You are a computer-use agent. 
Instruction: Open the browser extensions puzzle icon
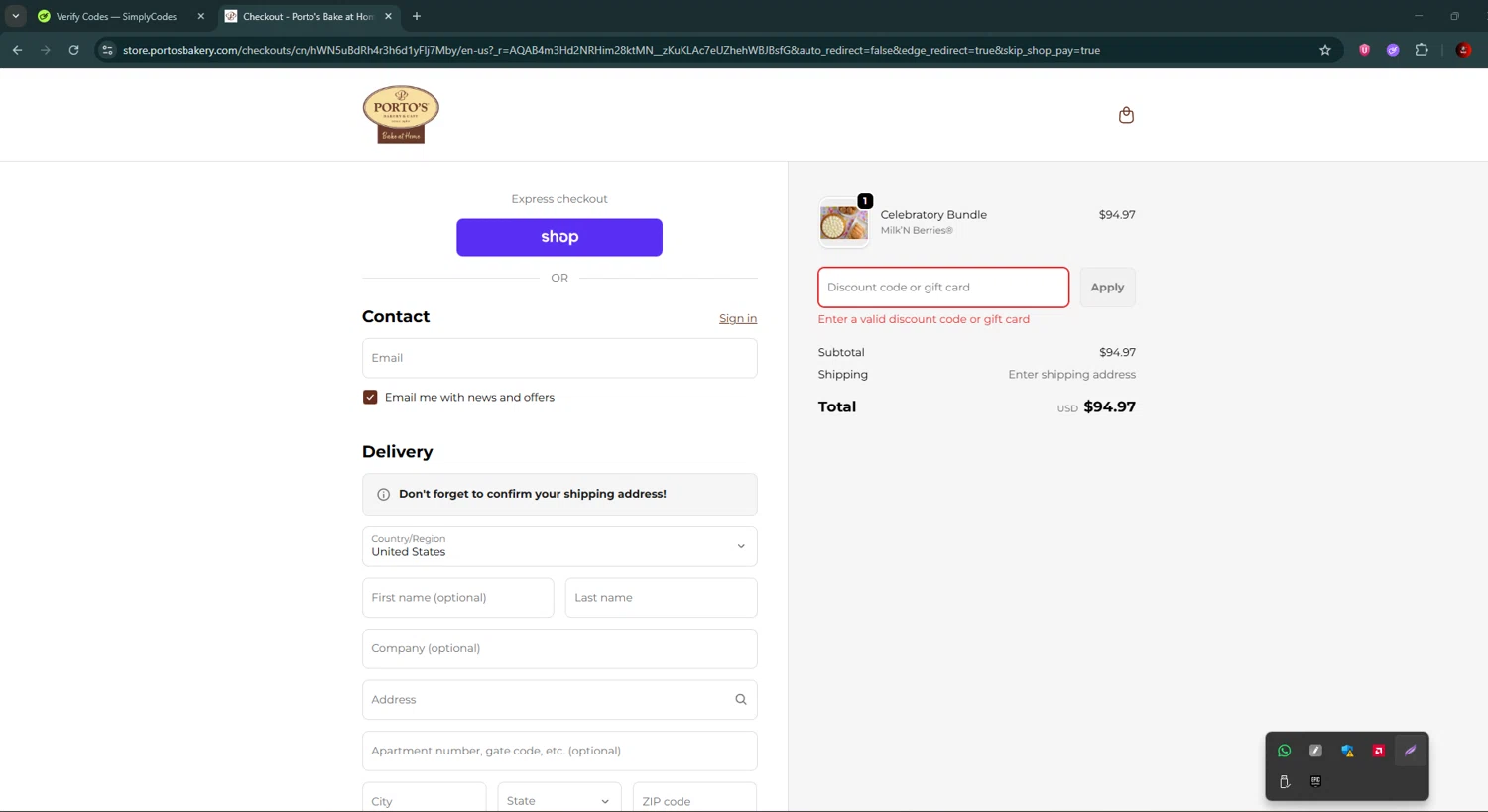point(1422,50)
